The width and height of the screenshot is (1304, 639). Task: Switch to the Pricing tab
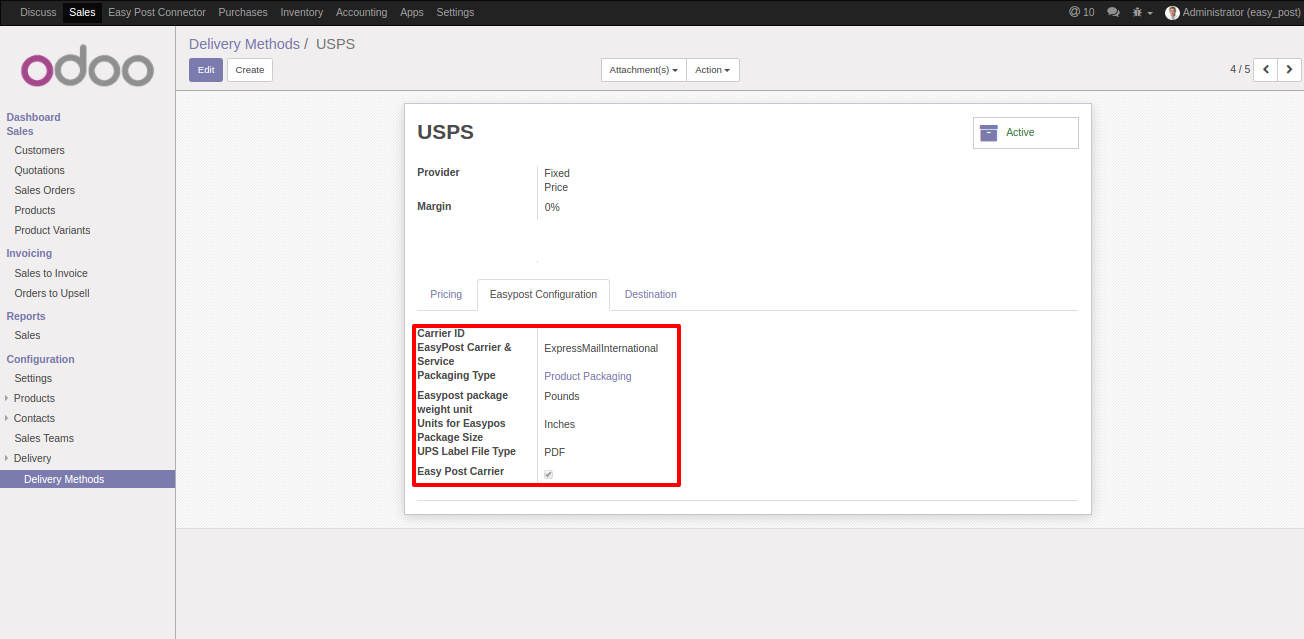(x=446, y=295)
